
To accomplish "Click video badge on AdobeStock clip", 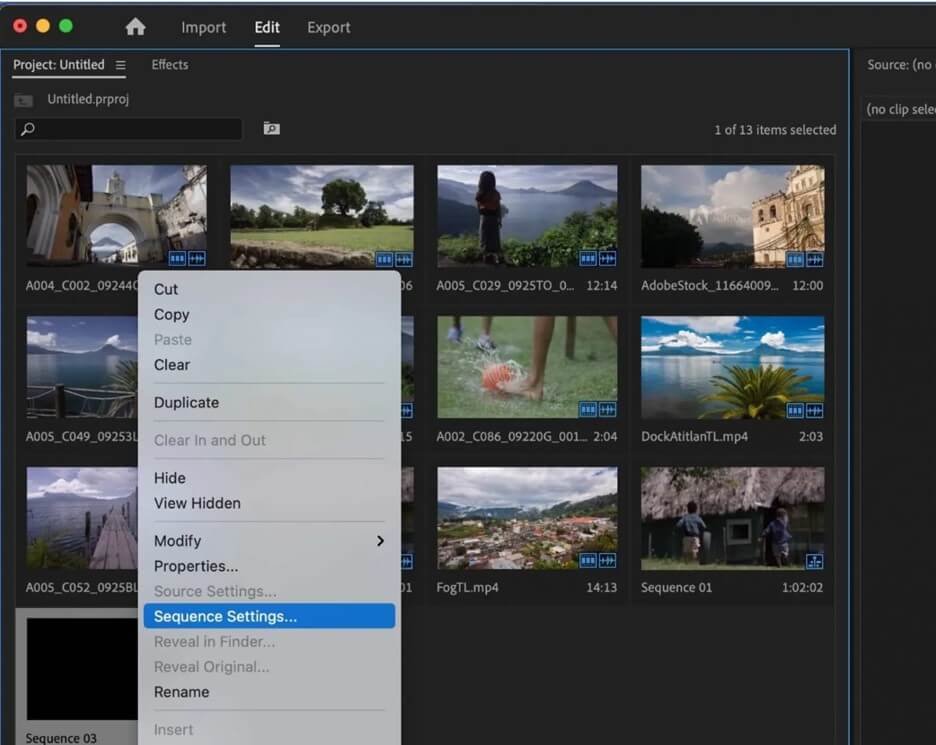I will [x=795, y=260].
